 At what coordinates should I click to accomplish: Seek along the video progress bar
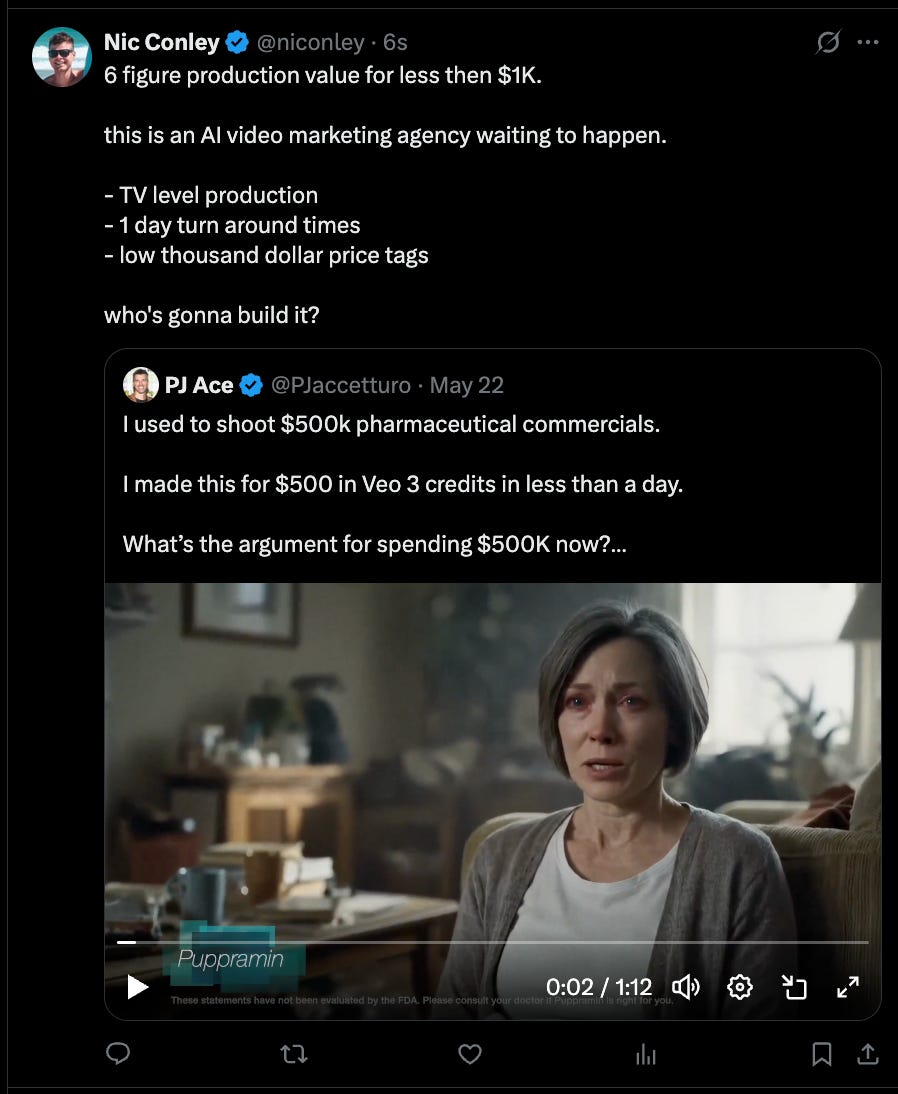(493, 942)
